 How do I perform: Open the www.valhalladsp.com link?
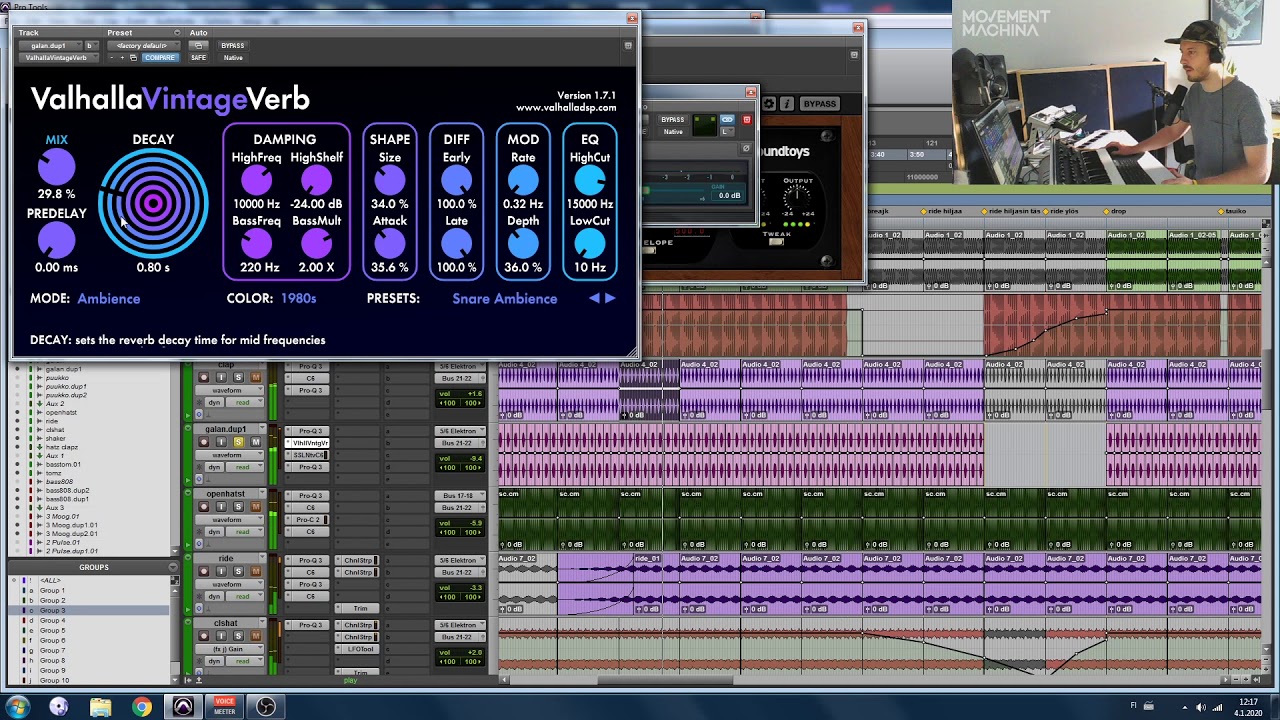click(566, 108)
